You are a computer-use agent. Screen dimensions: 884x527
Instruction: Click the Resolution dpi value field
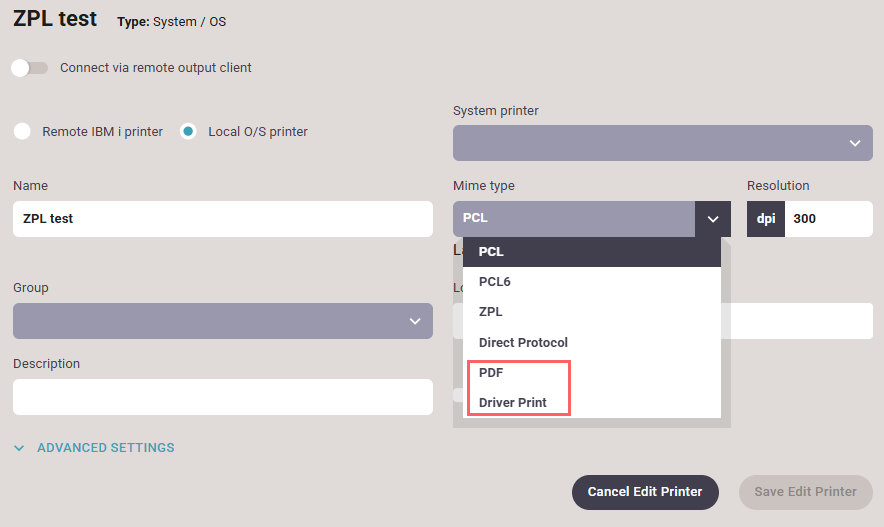tap(828, 218)
